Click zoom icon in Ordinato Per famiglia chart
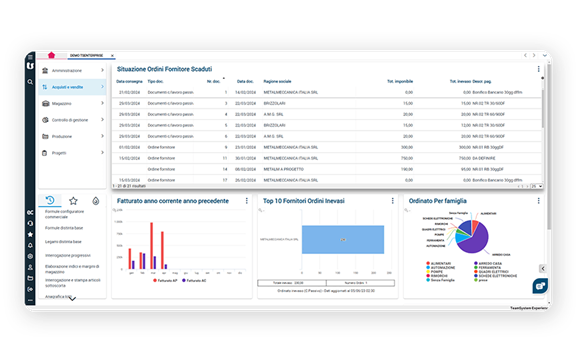The width and height of the screenshot is (576, 362). [406, 210]
